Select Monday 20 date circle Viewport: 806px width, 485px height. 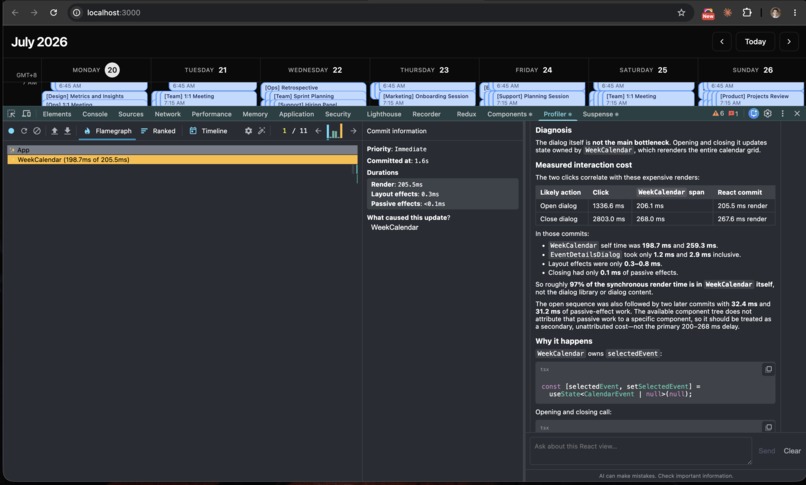pos(112,70)
